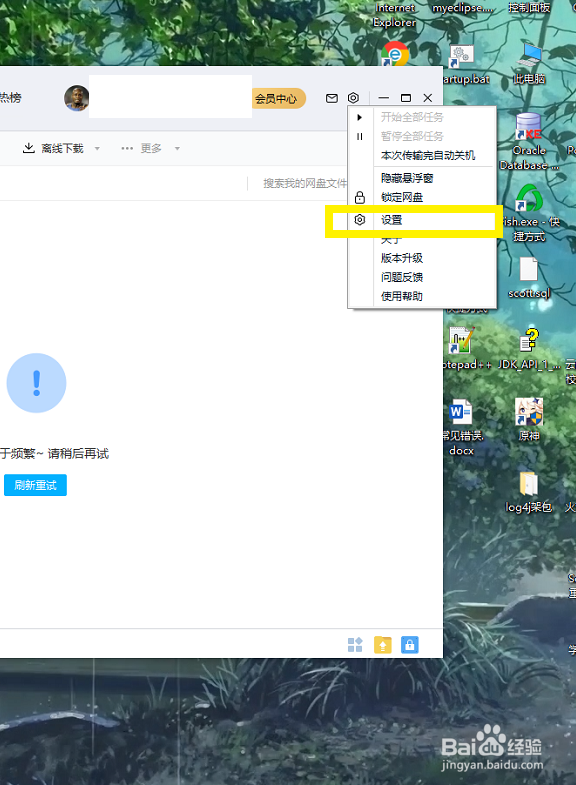Click the hexagon settings icon in title bar
This screenshot has height=785, width=576.
click(x=353, y=98)
